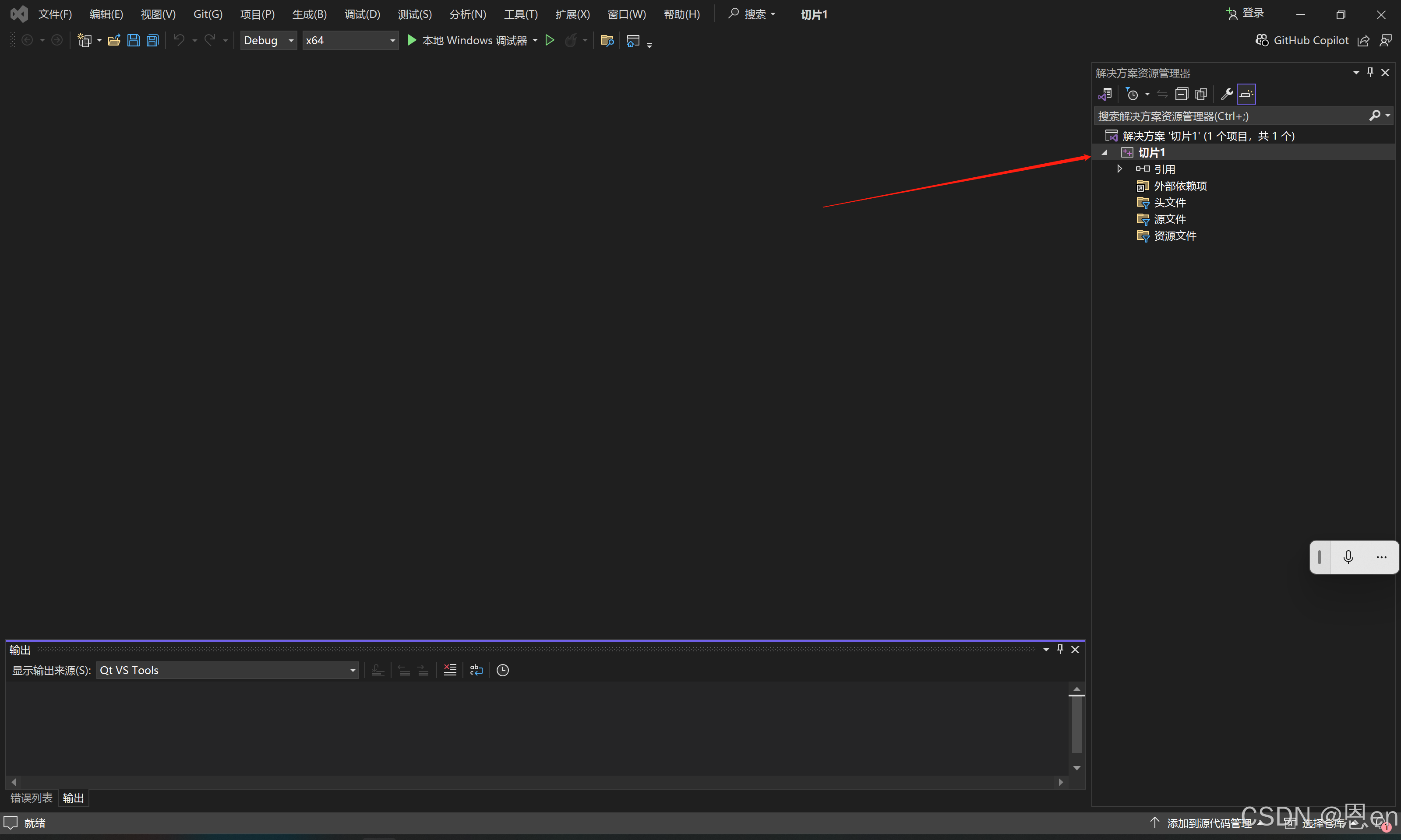This screenshot has width=1401, height=840.
Task: Toggle Show All Files in Solution Explorer
Action: (x=1200, y=94)
